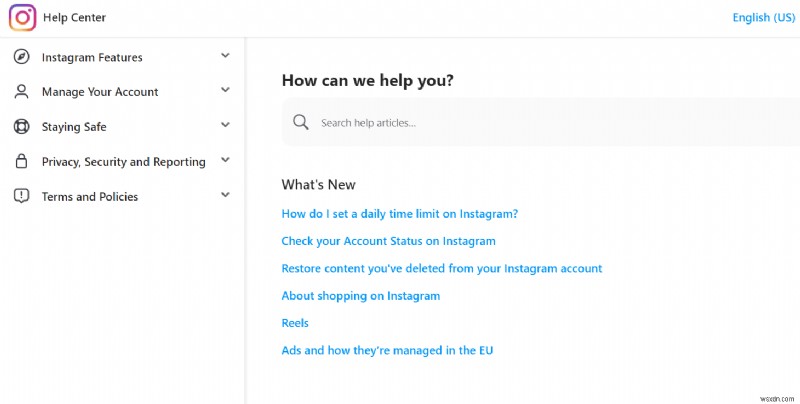
Task: Expand the Manage Your Account chevron
Action: tap(225, 90)
